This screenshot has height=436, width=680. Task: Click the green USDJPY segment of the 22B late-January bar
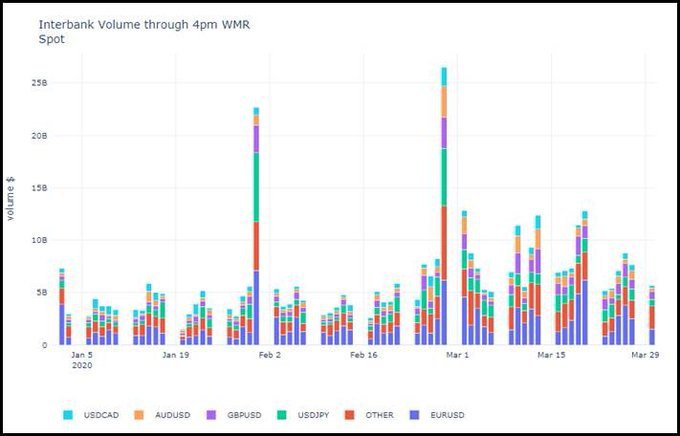pos(256,187)
